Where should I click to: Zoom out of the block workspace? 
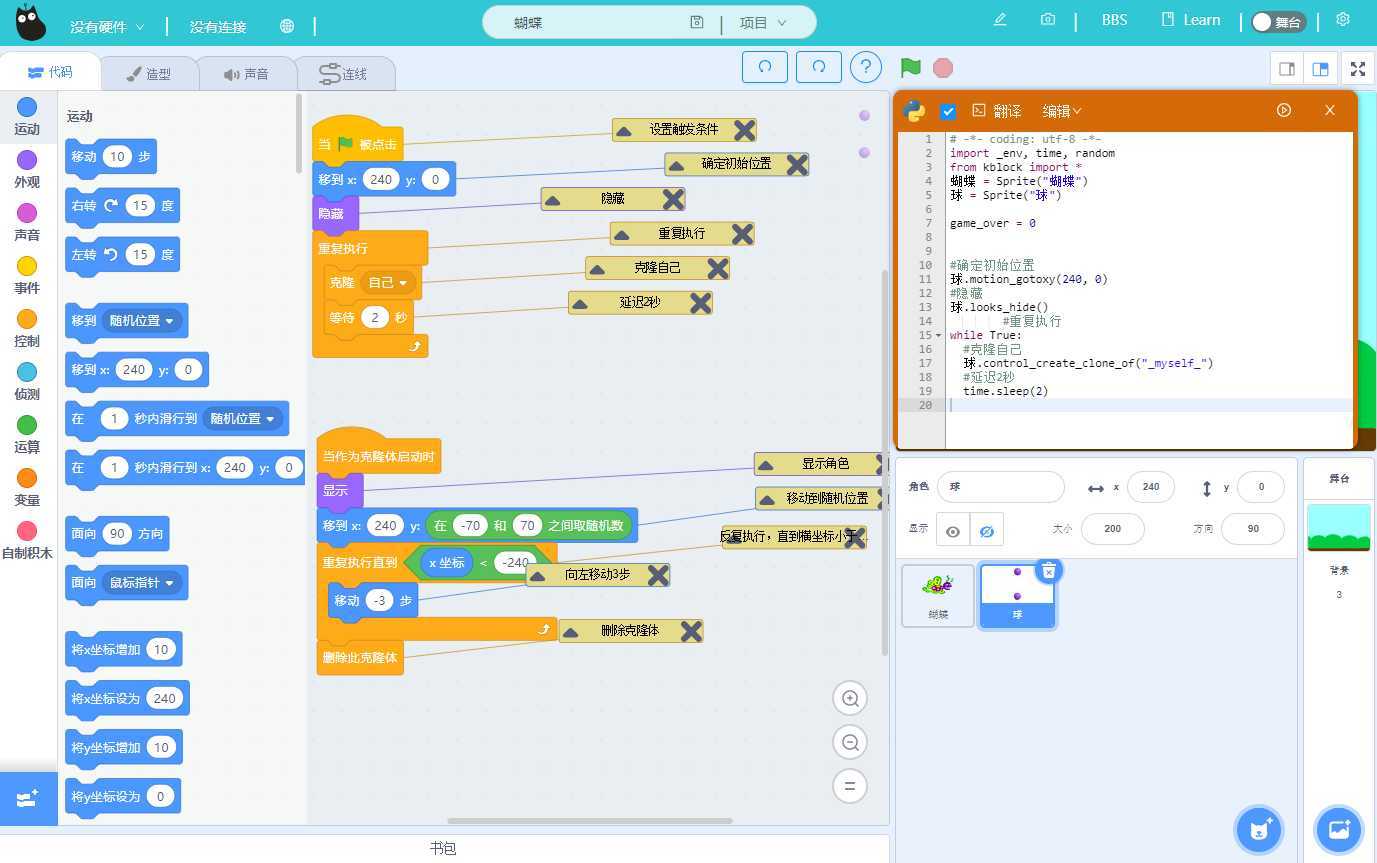point(850,742)
